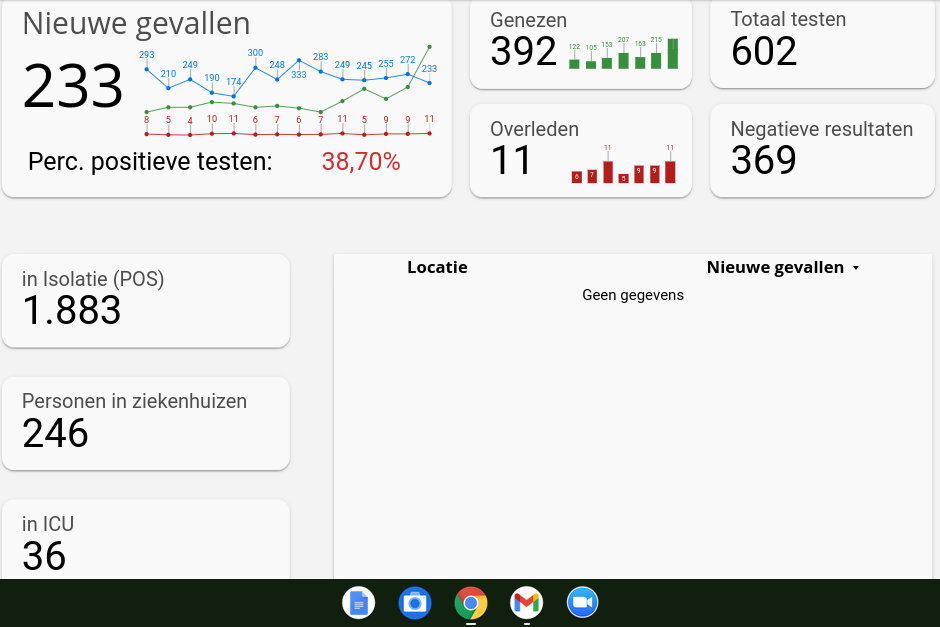This screenshot has width=940, height=627.
Task: Click the sort arrow beside Nieuwe gevallen column
Action: pyautogui.click(x=855, y=268)
